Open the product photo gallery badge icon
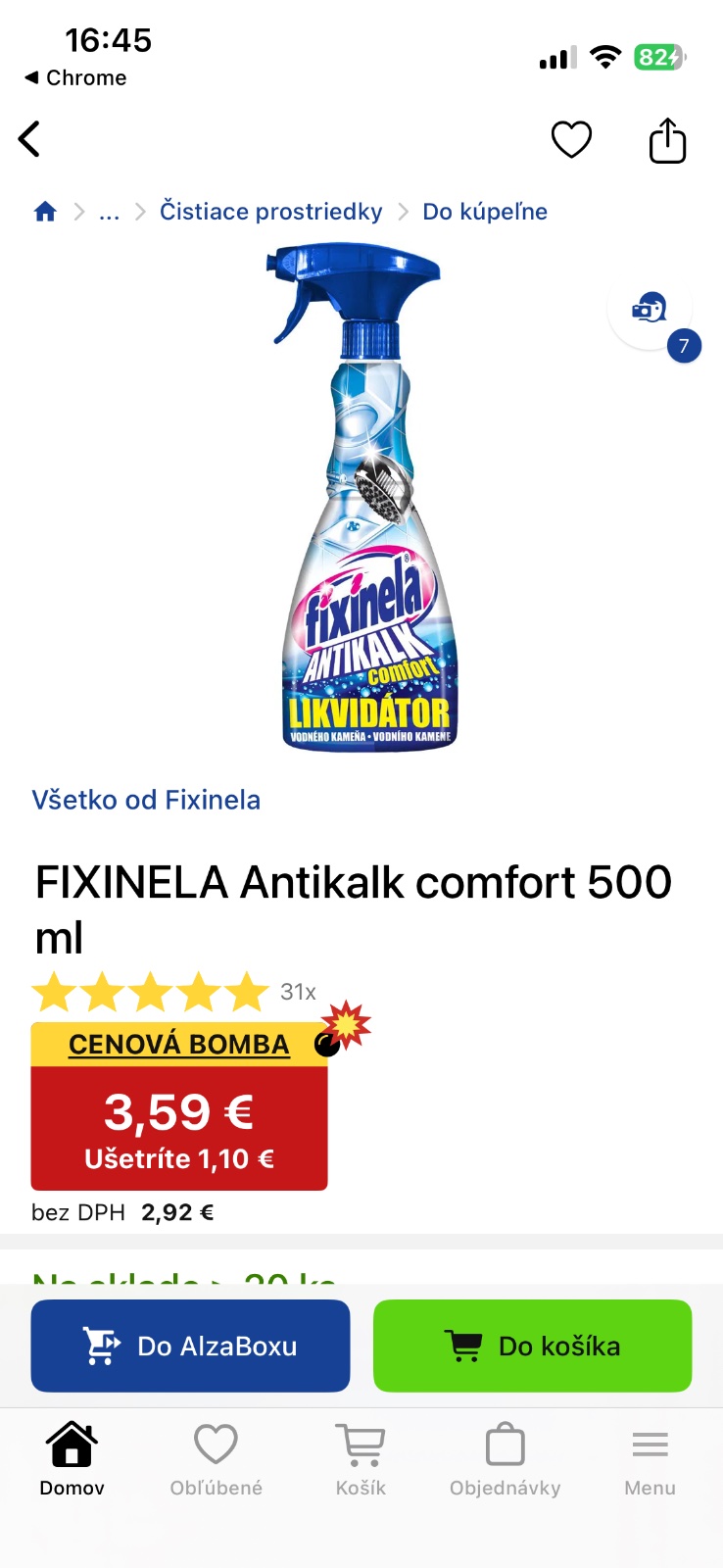 point(650,309)
